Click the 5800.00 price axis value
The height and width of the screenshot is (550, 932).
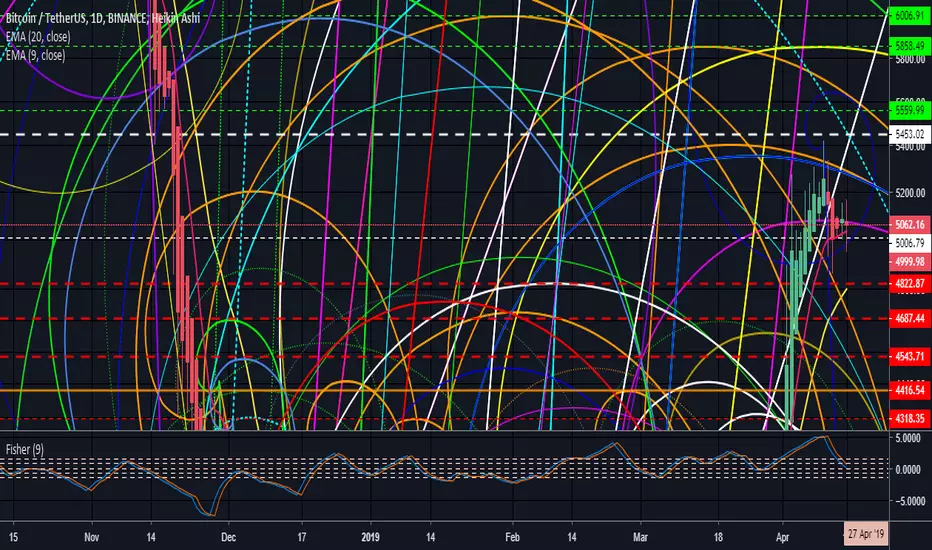pyautogui.click(x=910, y=59)
